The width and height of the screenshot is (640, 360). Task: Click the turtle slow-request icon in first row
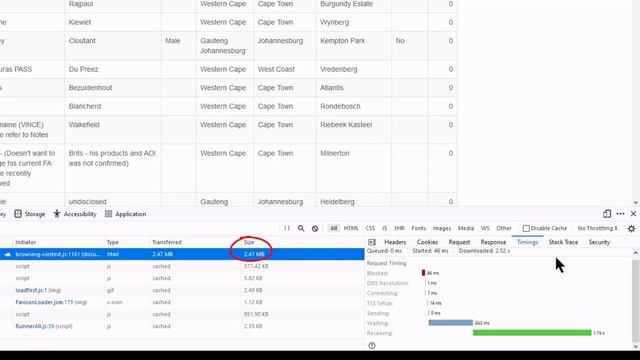tap(7, 254)
